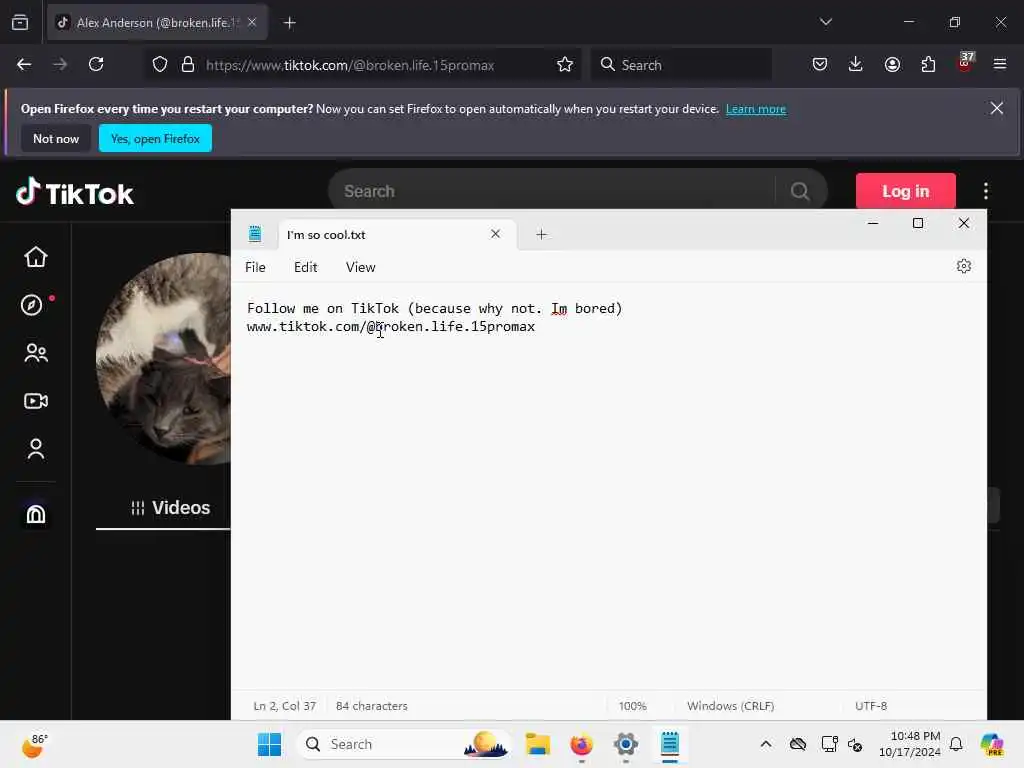Click the taskbar Search box
This screenshot has width=1024, height=768.
pyautogui.click(x=403, y=744)
